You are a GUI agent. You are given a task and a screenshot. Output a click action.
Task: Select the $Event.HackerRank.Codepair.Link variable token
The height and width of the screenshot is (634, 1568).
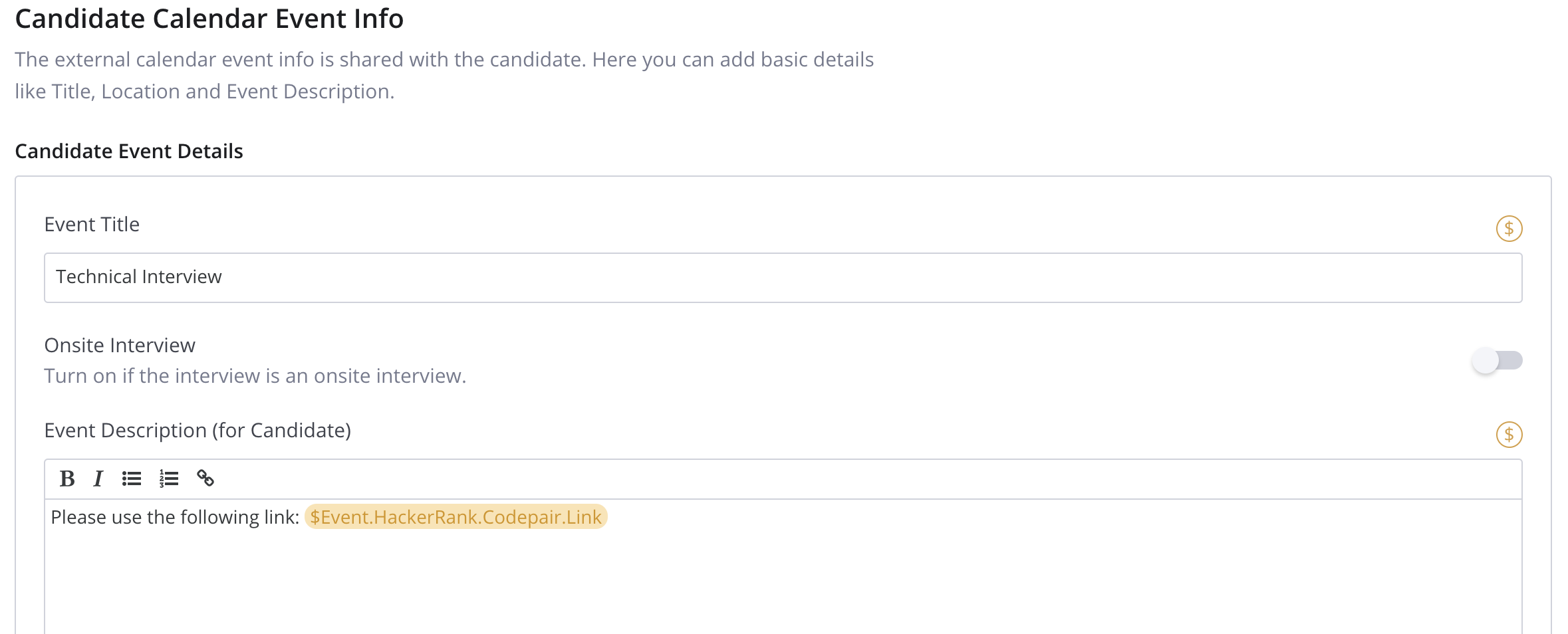[x=456, y=517]
